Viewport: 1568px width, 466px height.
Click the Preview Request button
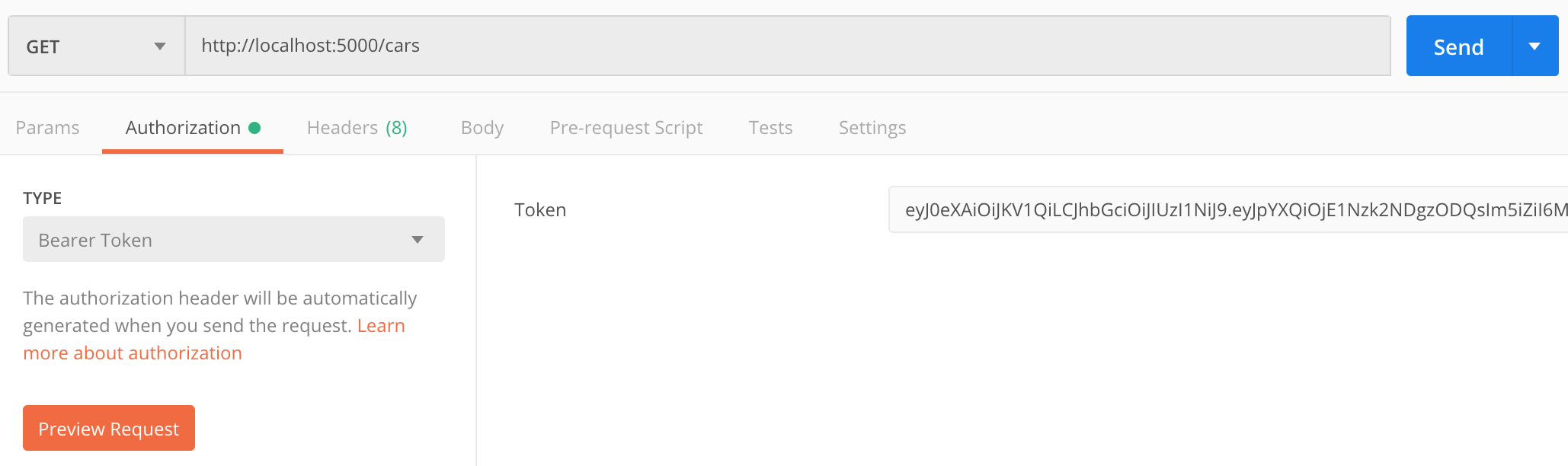109,428
